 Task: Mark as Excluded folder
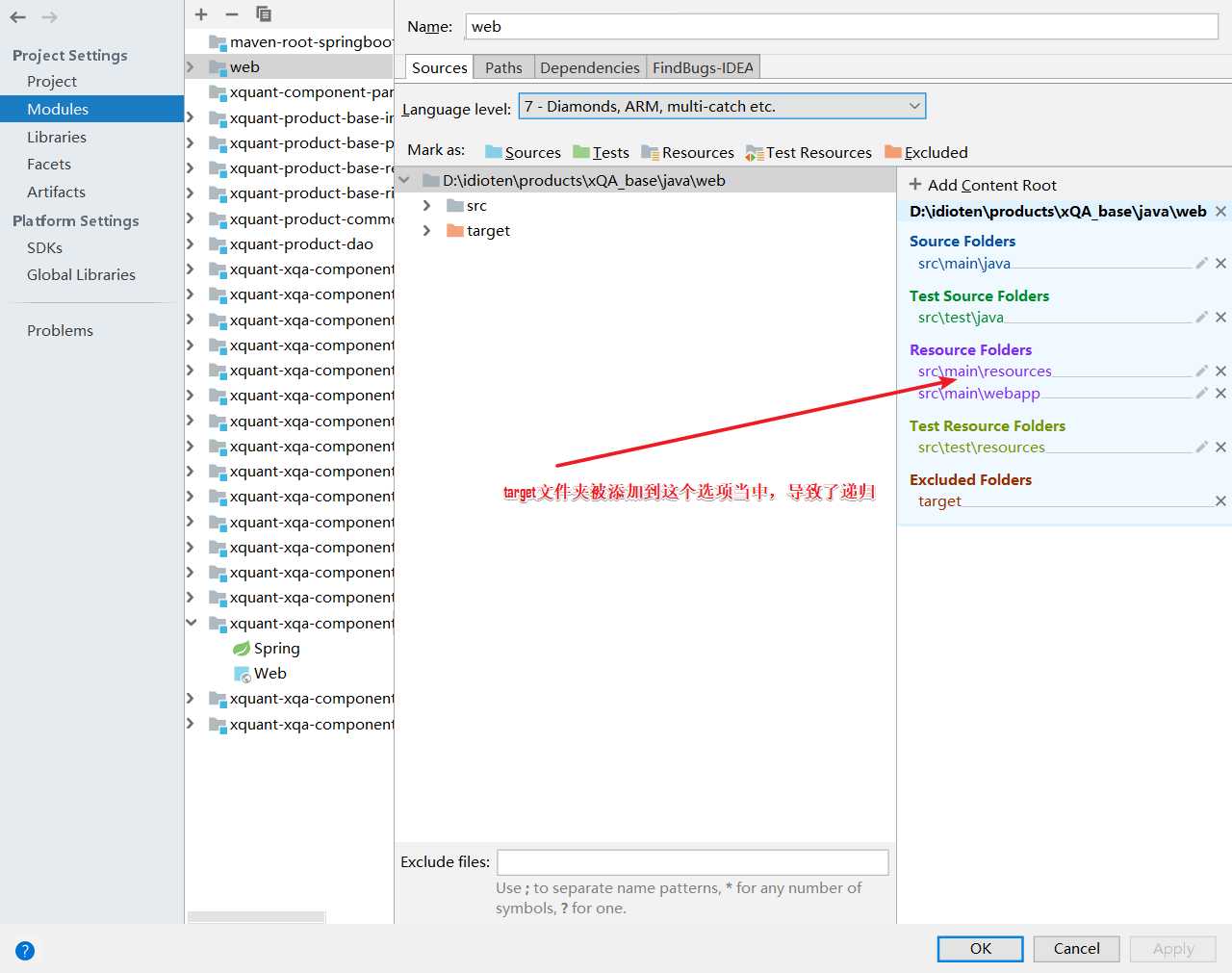(926, 152)
